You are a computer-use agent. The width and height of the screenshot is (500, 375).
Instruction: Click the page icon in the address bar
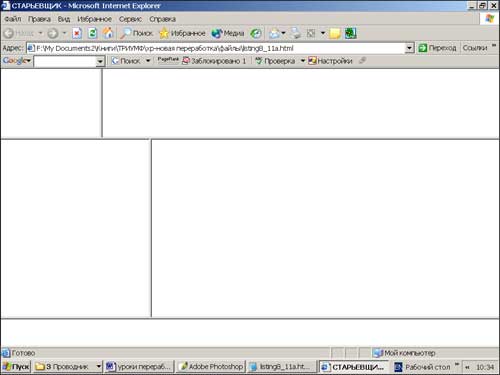(31, 48)
